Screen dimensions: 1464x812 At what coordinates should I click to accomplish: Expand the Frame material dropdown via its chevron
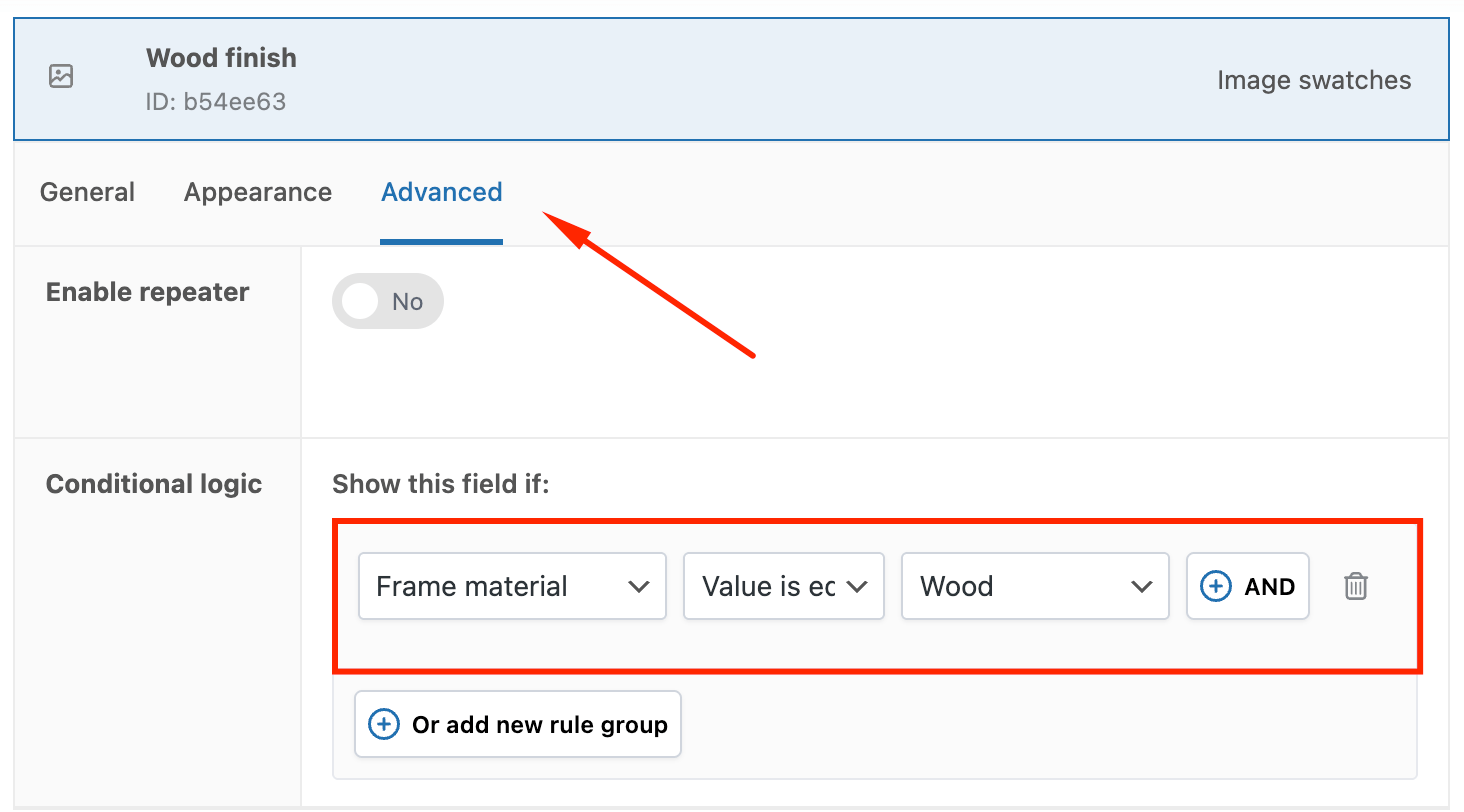[640, 586]
